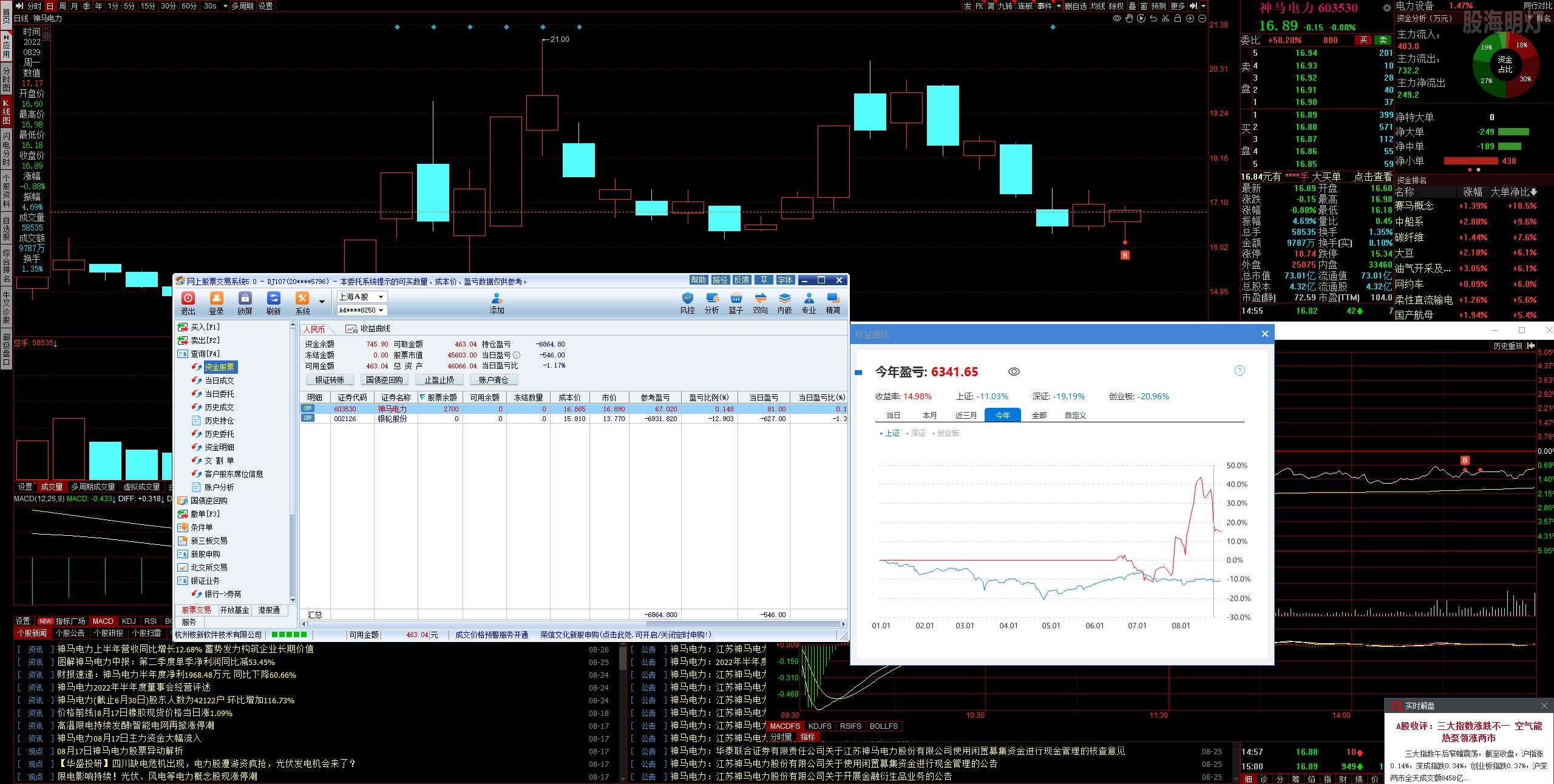Switch to 今年 tab in profit curve
Screen dimensions: 1554x784
[1003, 415]
